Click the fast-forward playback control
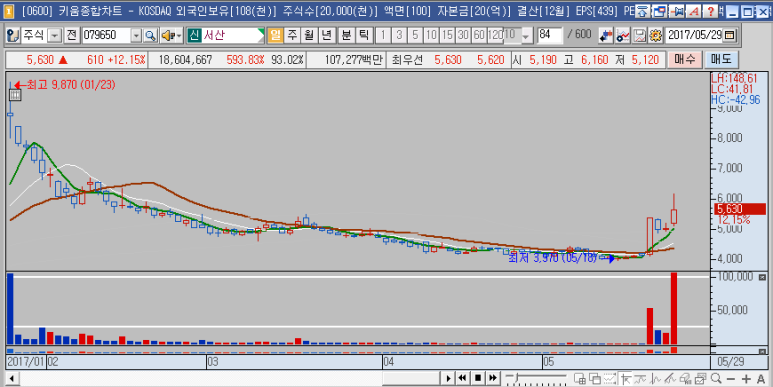 coord(492,378)
